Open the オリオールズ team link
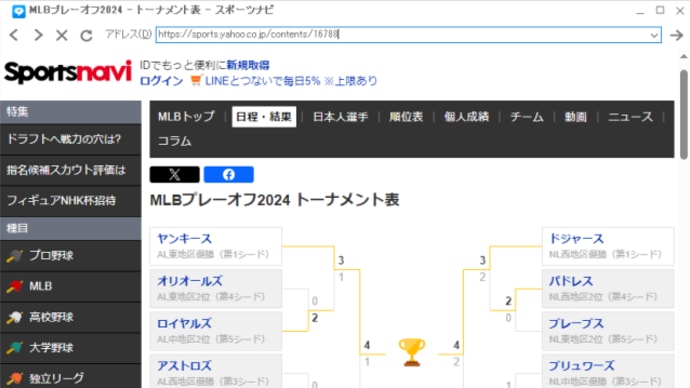This screenshot has width=690, height=388. point(190,281)
